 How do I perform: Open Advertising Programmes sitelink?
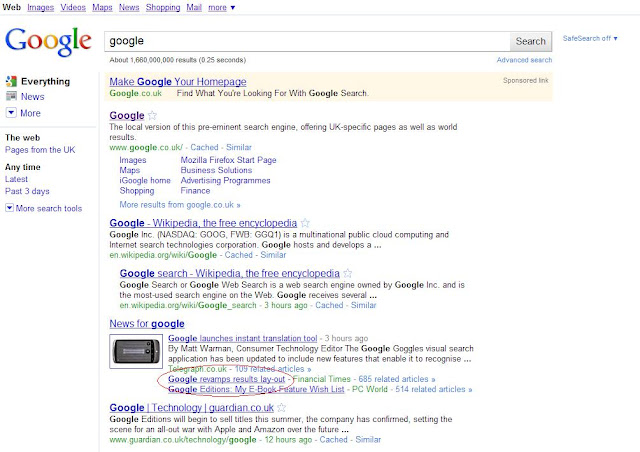(x=225, y=180)
